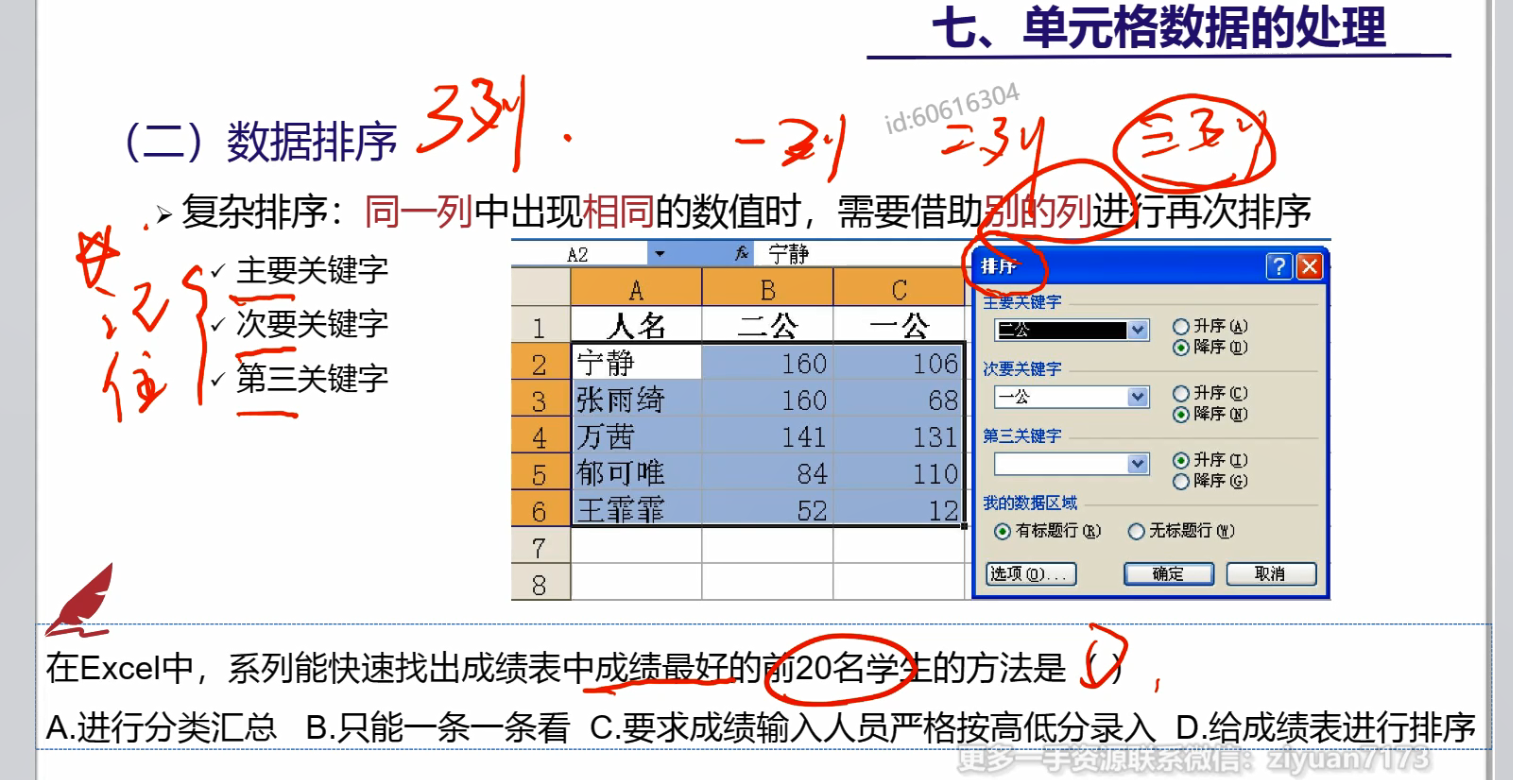The image size is (1513, 780).
Task: Select row 1 header
Action: (x=540, y=326)
